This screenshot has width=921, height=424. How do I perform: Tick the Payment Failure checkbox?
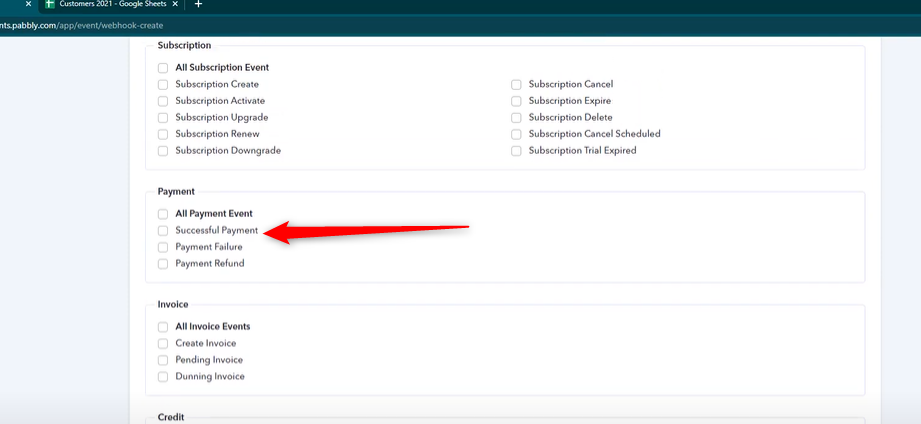click(163, 247)
